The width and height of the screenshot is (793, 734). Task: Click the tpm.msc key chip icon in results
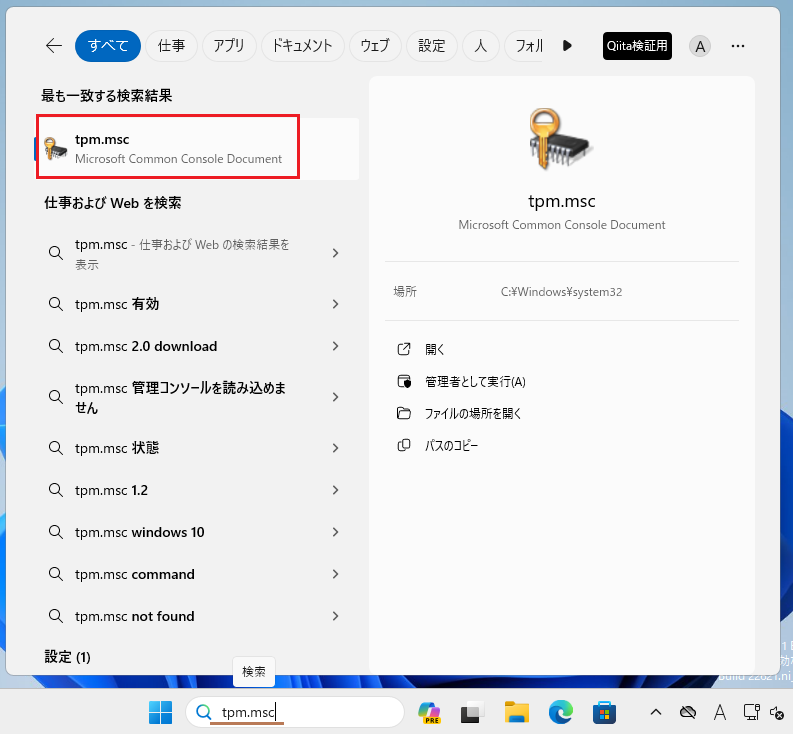(x=55, y=149)
